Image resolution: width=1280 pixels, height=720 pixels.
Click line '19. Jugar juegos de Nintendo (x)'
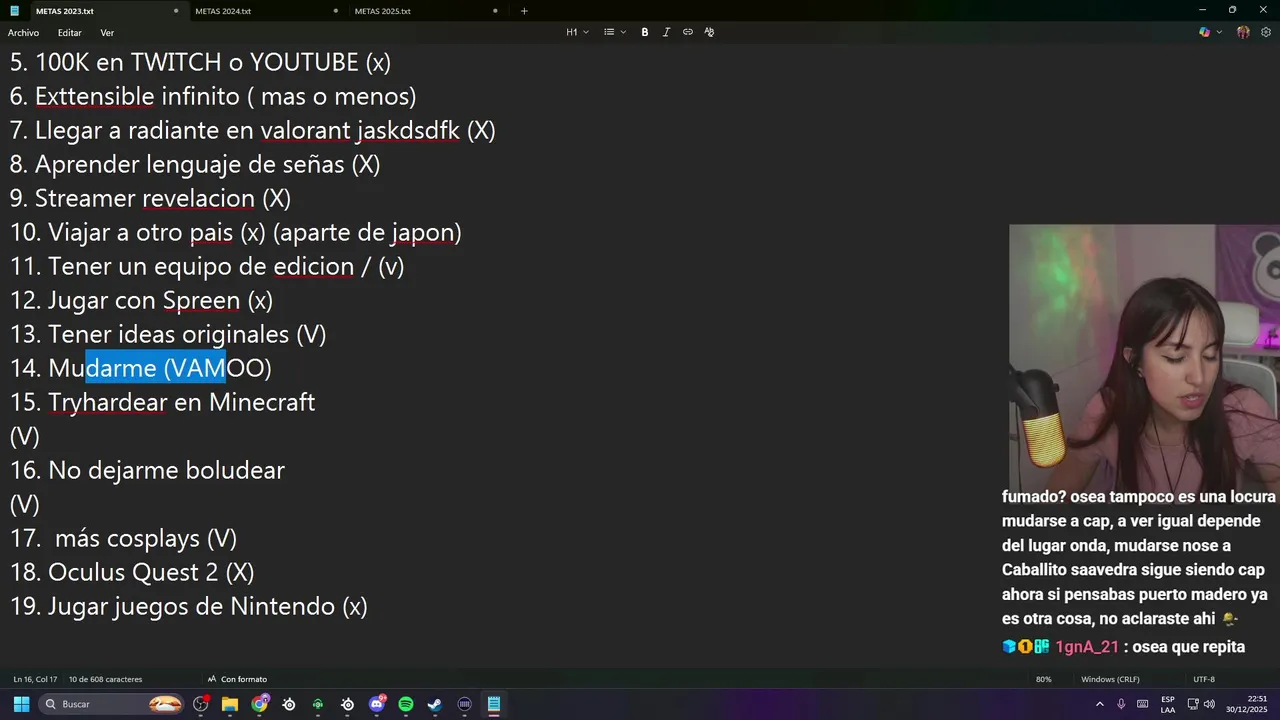pos(189,606)
